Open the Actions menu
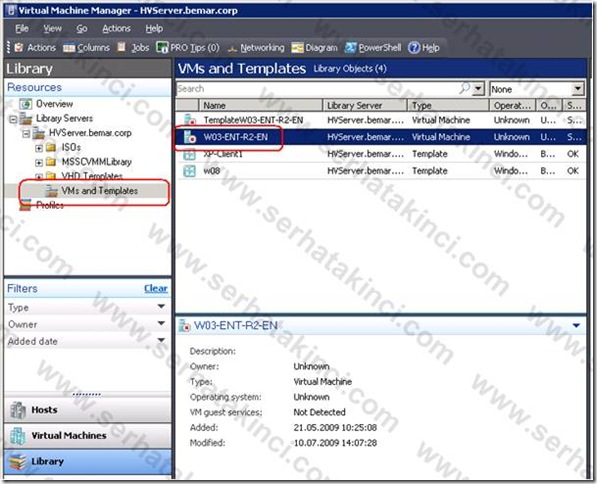597x484 pixels. click(x=116, y=29)
